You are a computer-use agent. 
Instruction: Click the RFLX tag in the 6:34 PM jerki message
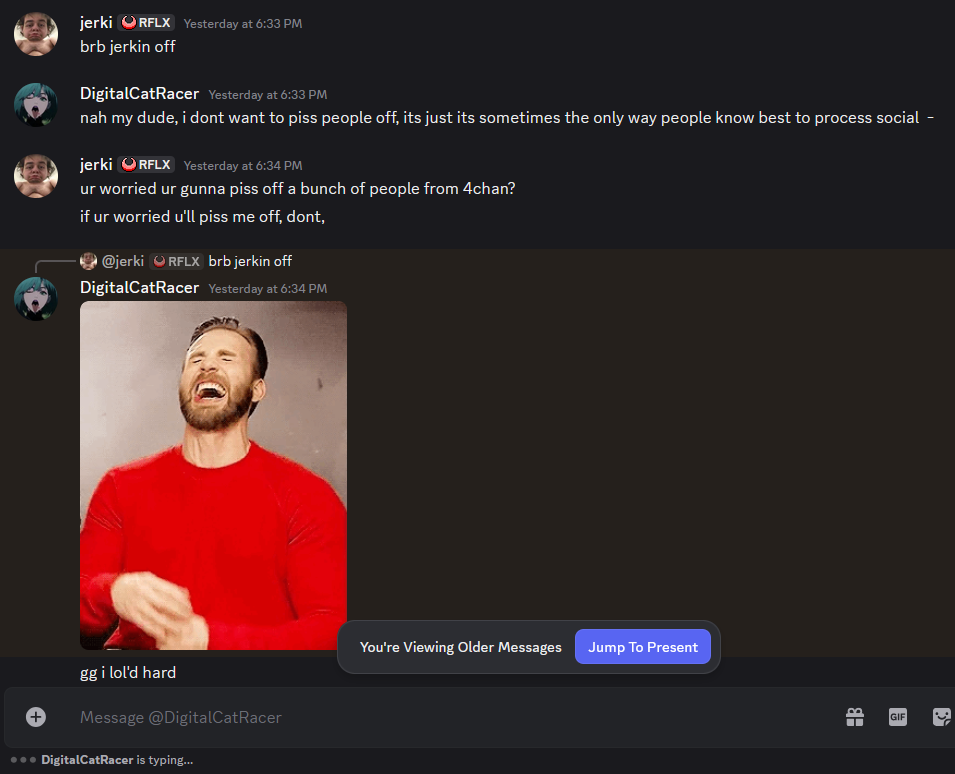click(x=146, y=164)
